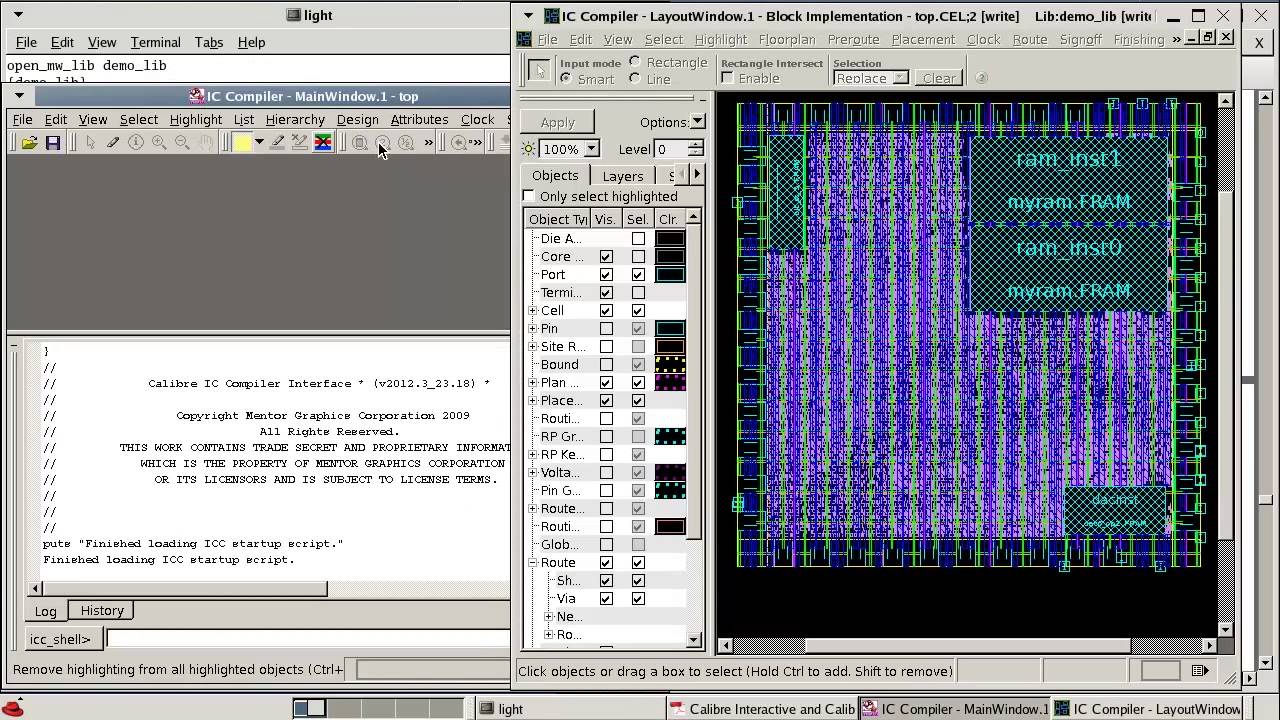Switch to the Layers tab

622,176
